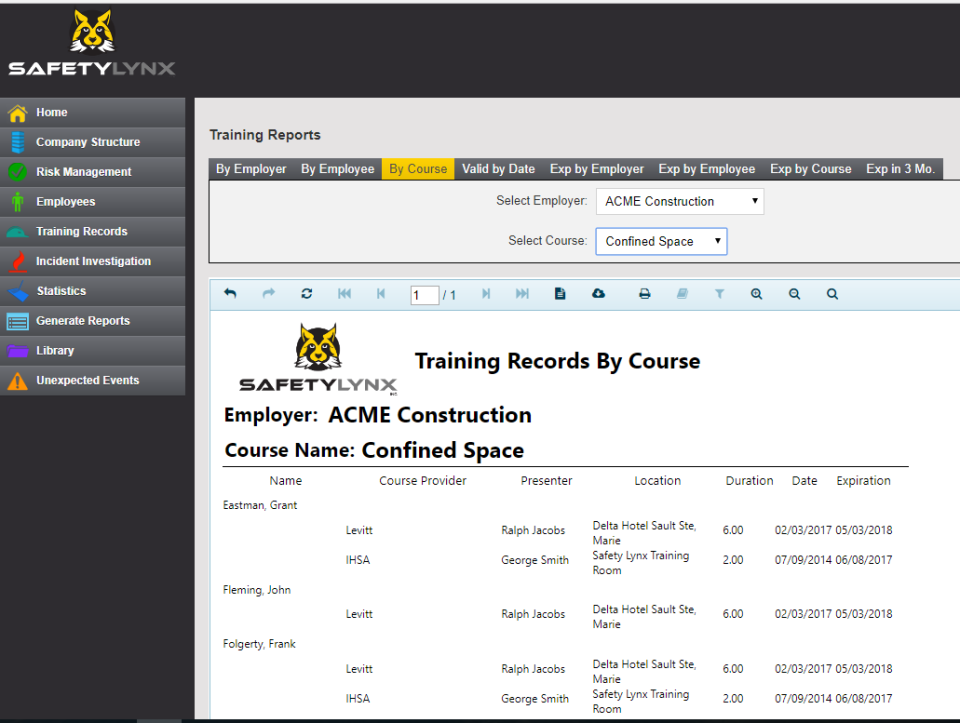Refresh the report with the refresh icon
The image size is (960, 723).
click(x=307, y=294)
